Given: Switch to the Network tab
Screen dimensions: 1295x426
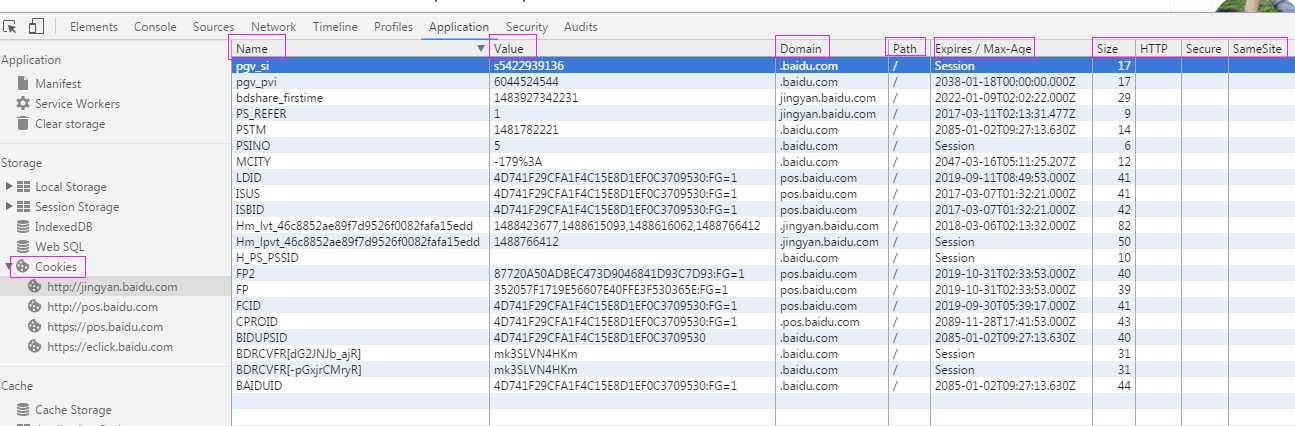Looking at the screenshot, I should [273, 27].
